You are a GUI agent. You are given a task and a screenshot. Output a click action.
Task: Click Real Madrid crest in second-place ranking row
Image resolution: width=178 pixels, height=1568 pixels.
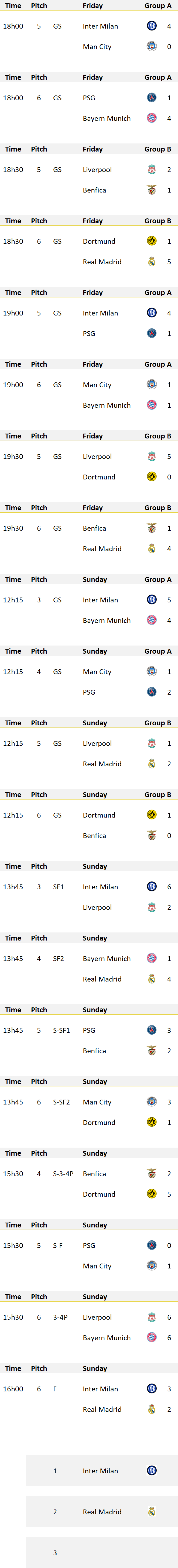[152, 1511]
